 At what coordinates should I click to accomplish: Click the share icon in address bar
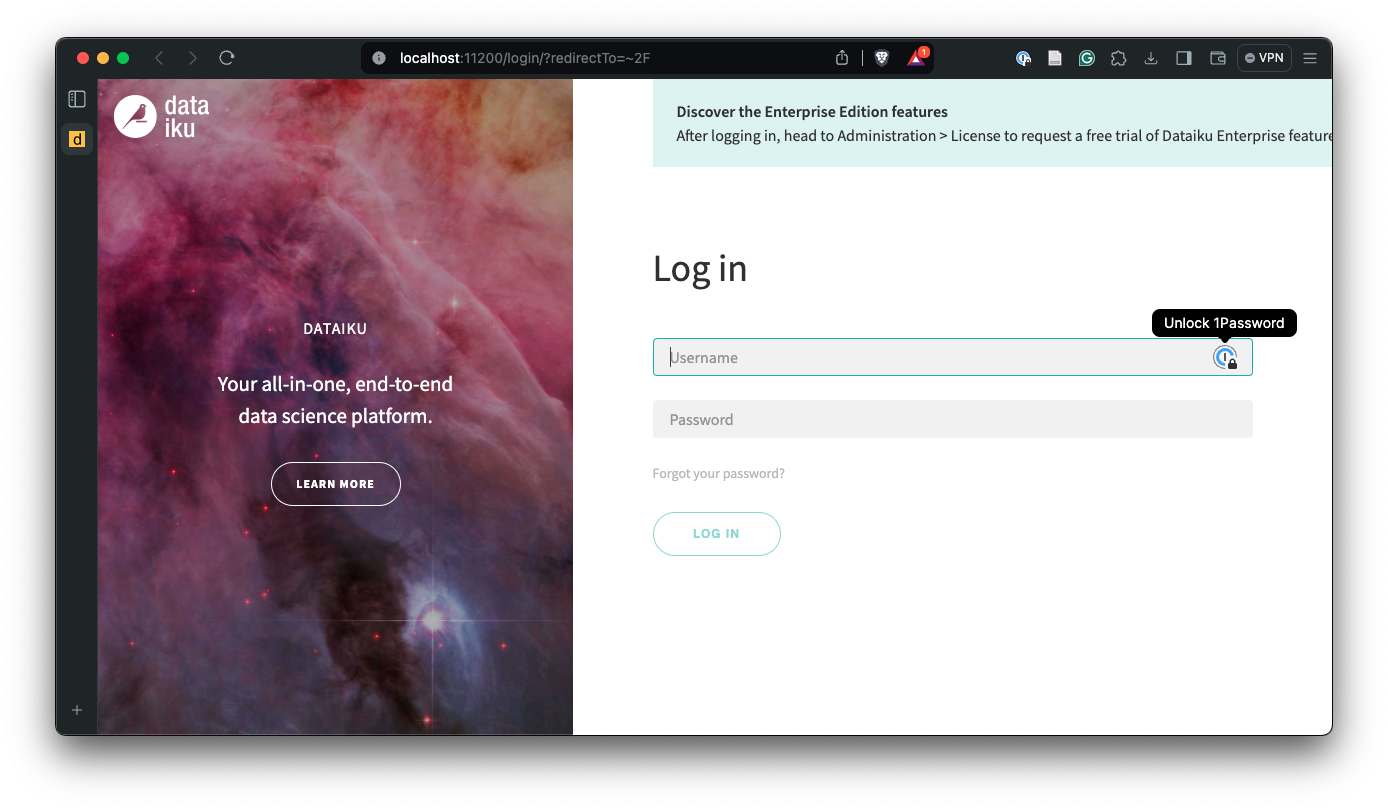coord(842,58)
